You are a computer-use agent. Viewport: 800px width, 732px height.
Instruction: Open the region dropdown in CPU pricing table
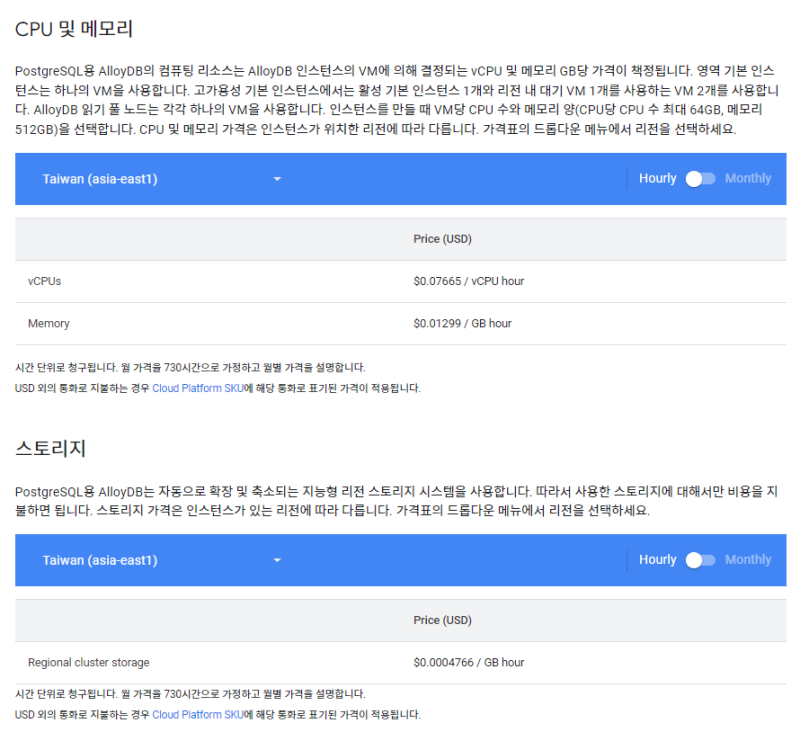pyautogui.click(x=162, y=179)
